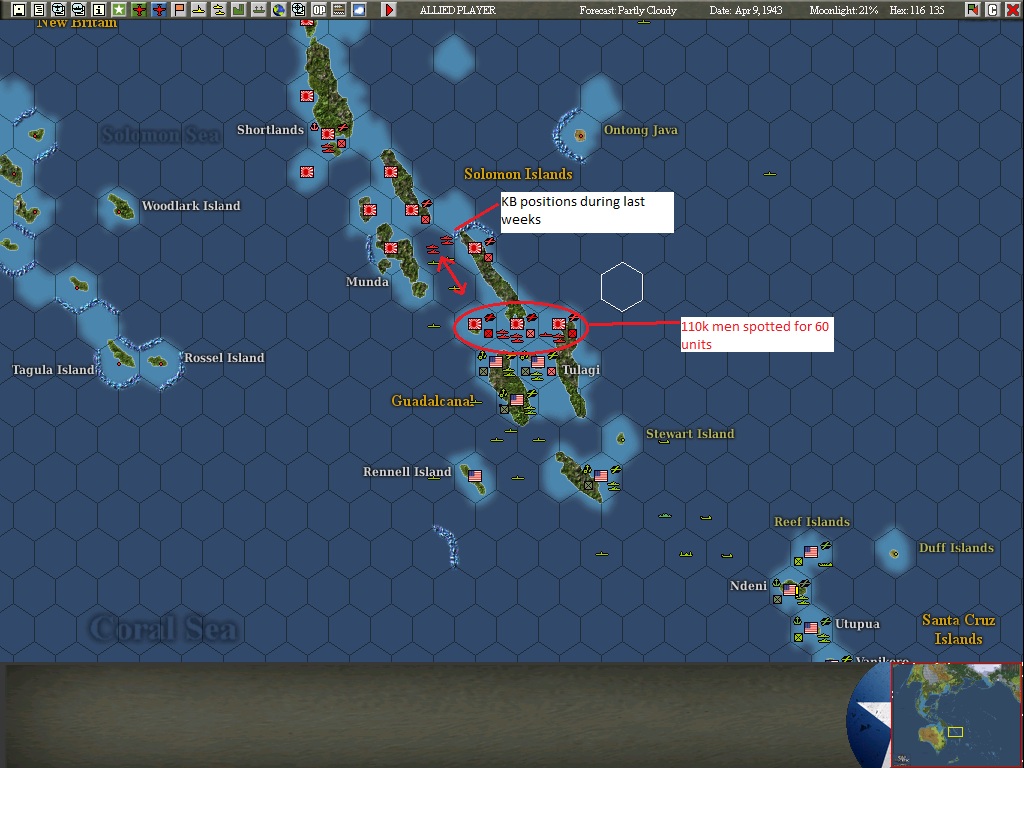Click the info 'i' toolbar icon

(99, 10)
